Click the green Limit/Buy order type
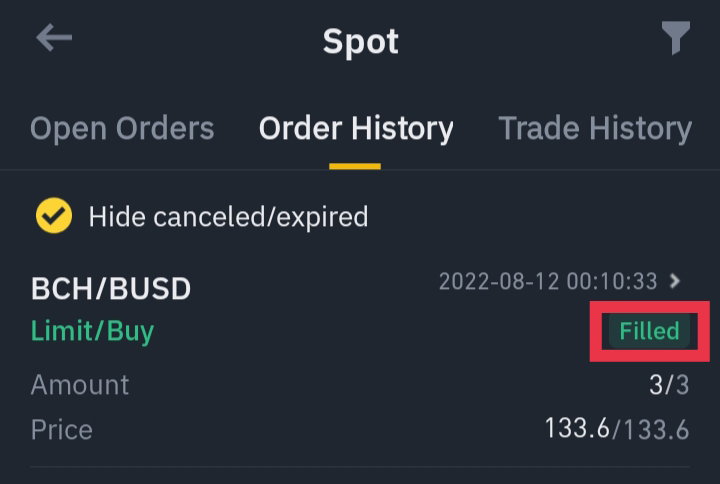Viewport: 720px width, 484px height. pos(92,331)
